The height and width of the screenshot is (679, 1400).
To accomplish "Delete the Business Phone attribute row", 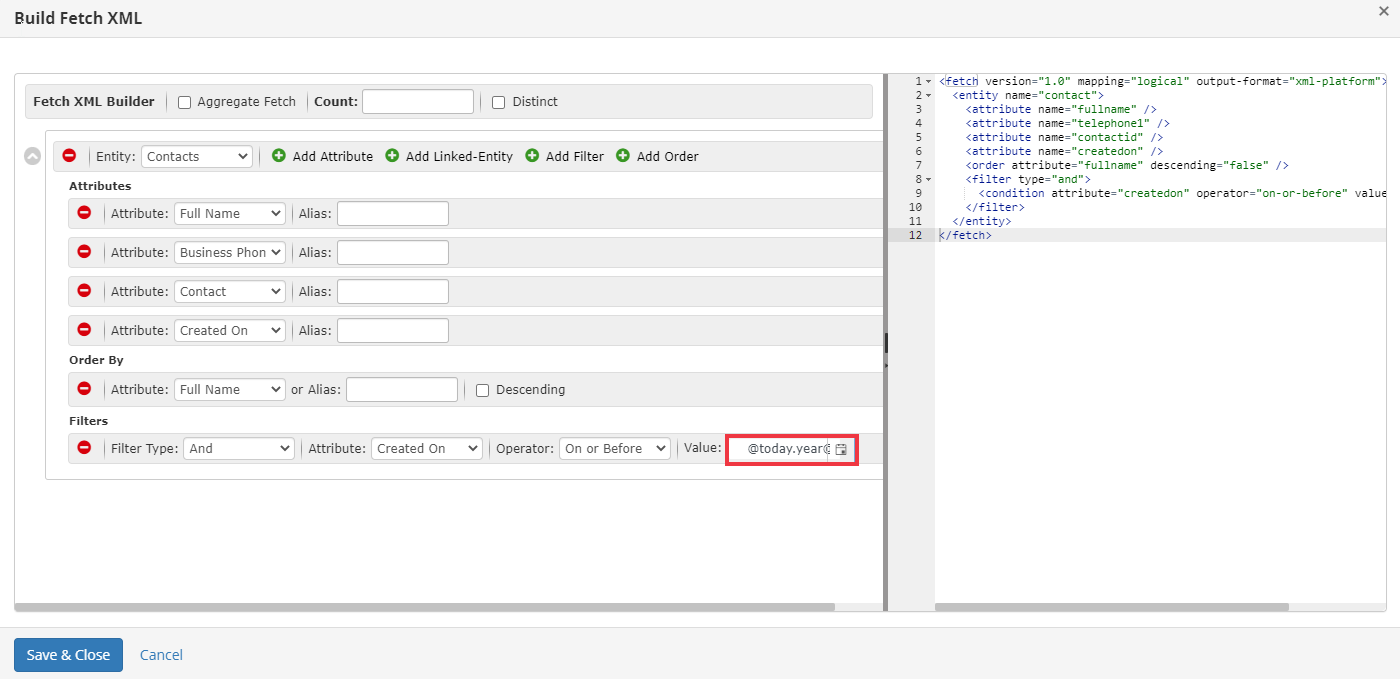I will [x=84, y=252].
